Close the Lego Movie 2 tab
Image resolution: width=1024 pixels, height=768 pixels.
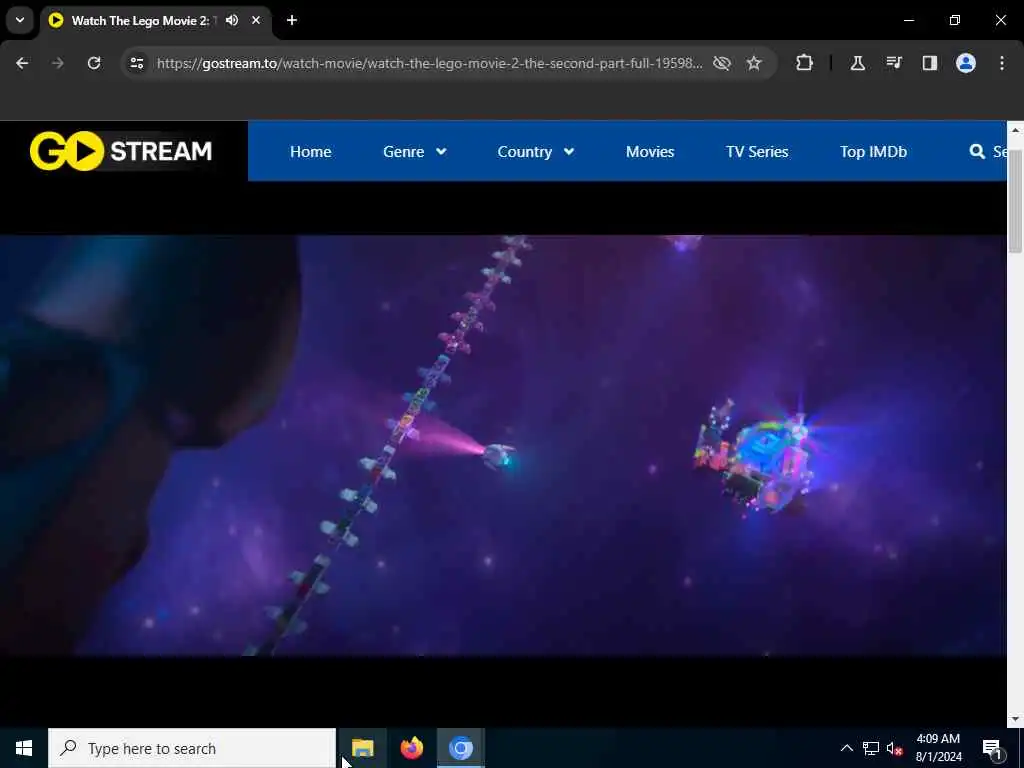pos(256,20)
